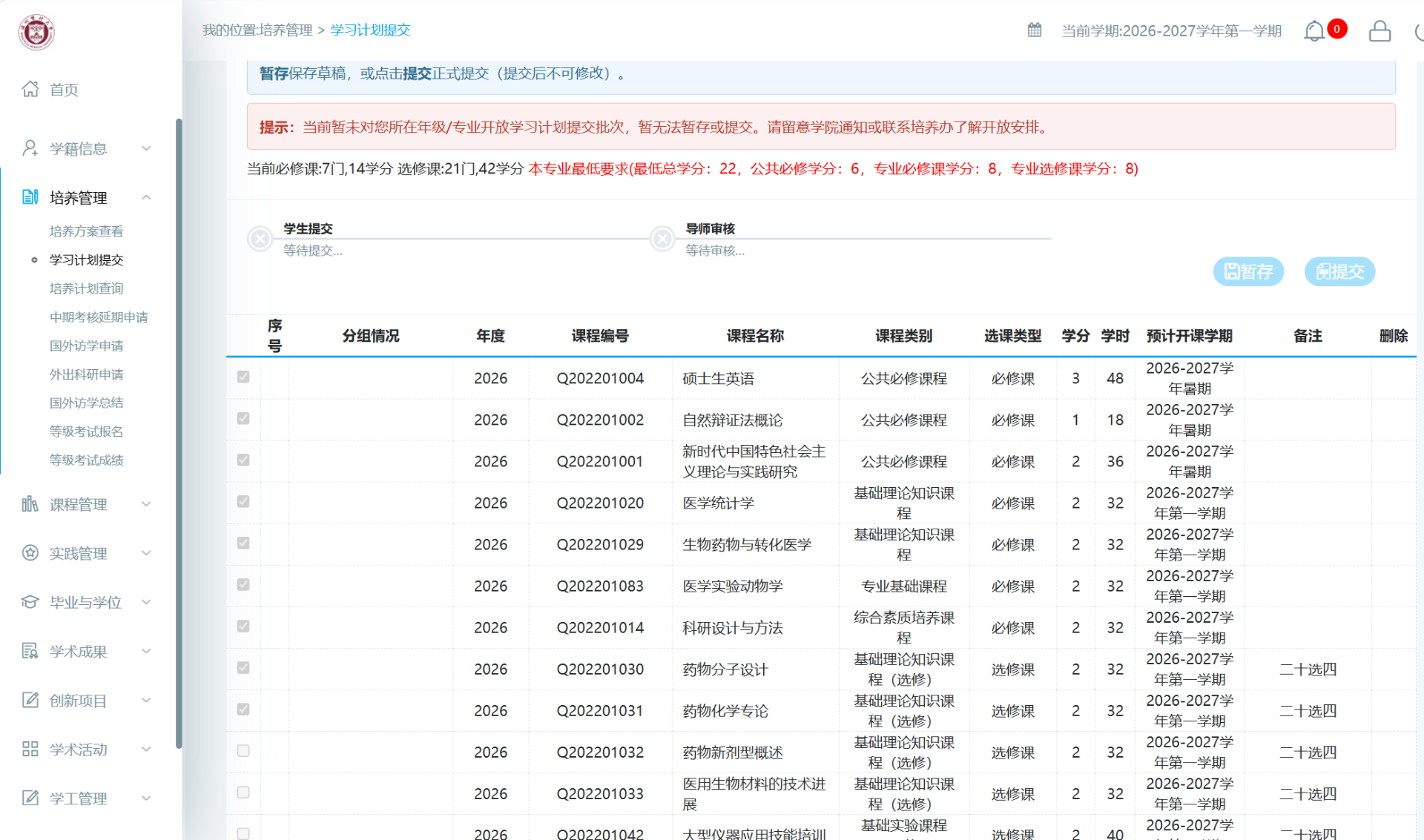Viewport: 1424px width, 840px height.
Task: Click the star badge icon for 实践管理
Action: [30, 553]
